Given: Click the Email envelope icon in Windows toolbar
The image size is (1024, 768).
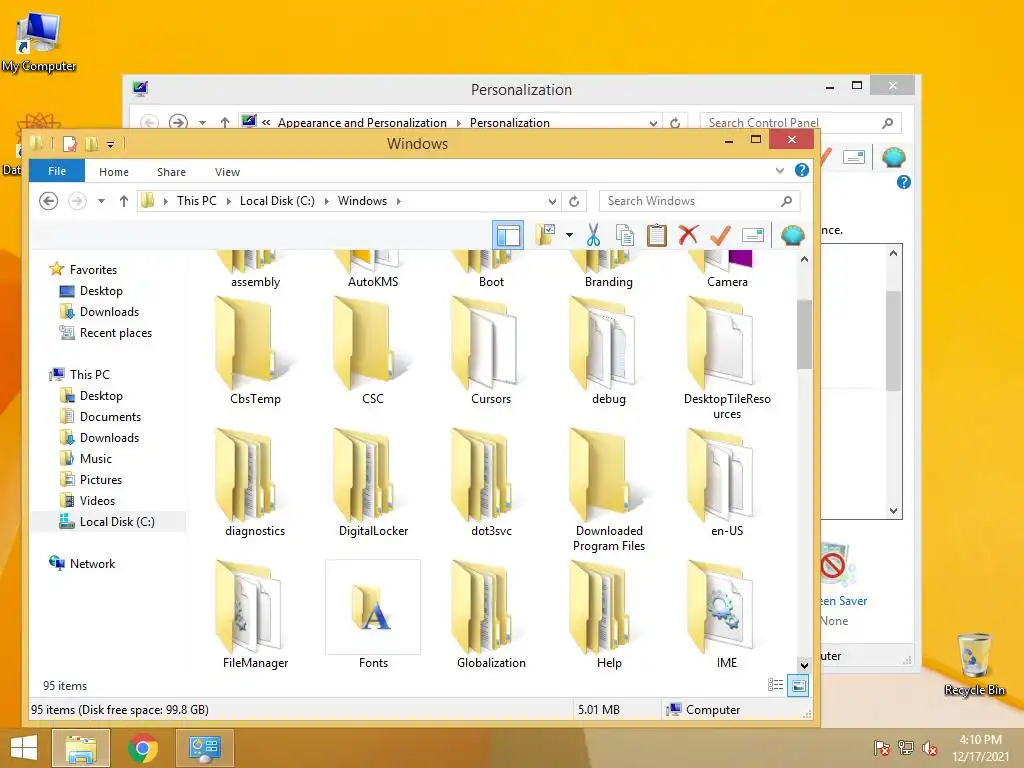Looking at the screenshot, I should (x=752, y=234).
